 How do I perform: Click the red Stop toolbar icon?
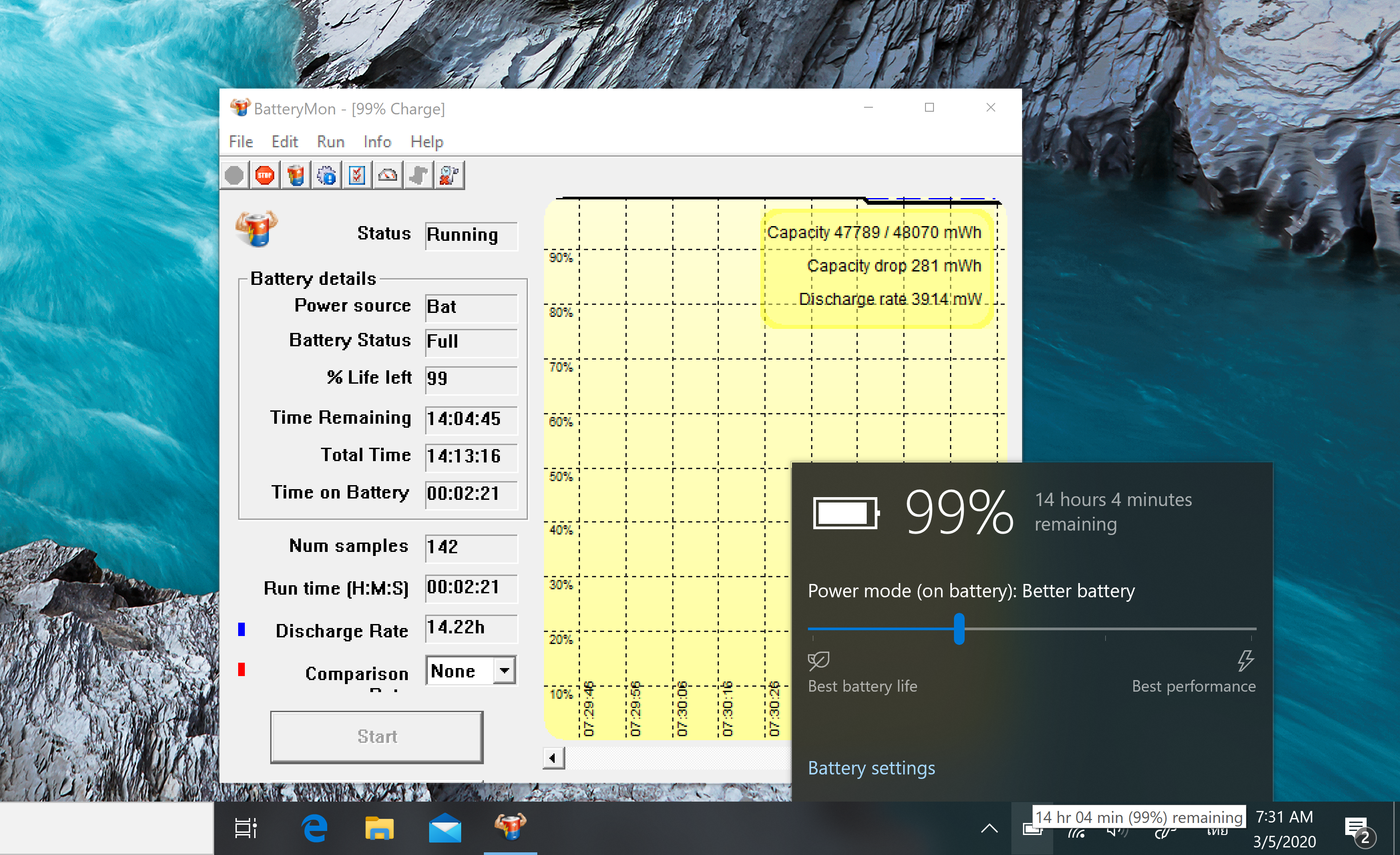click(265, 175)
